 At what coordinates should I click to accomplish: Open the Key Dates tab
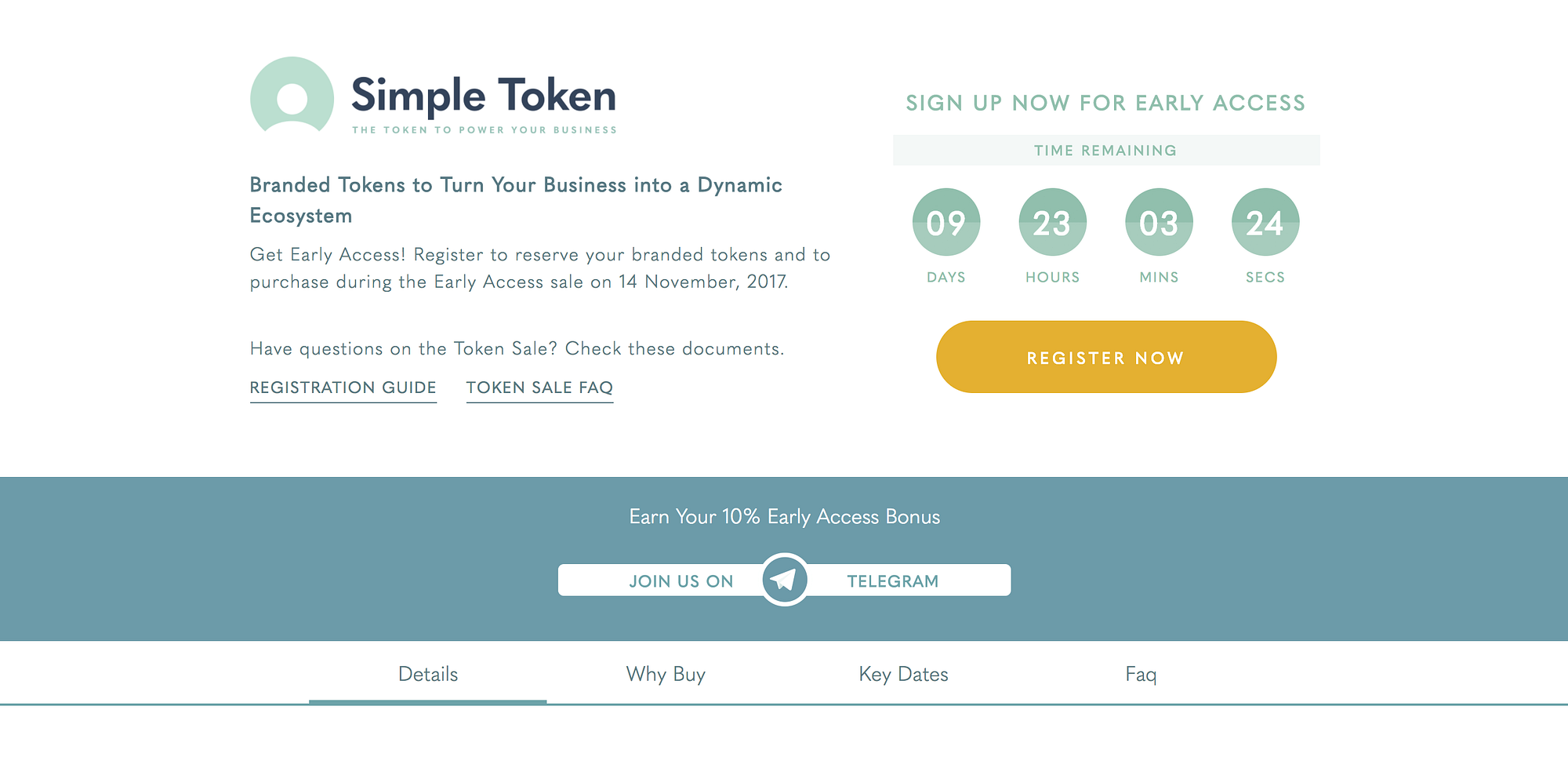[x=903, y=674]
